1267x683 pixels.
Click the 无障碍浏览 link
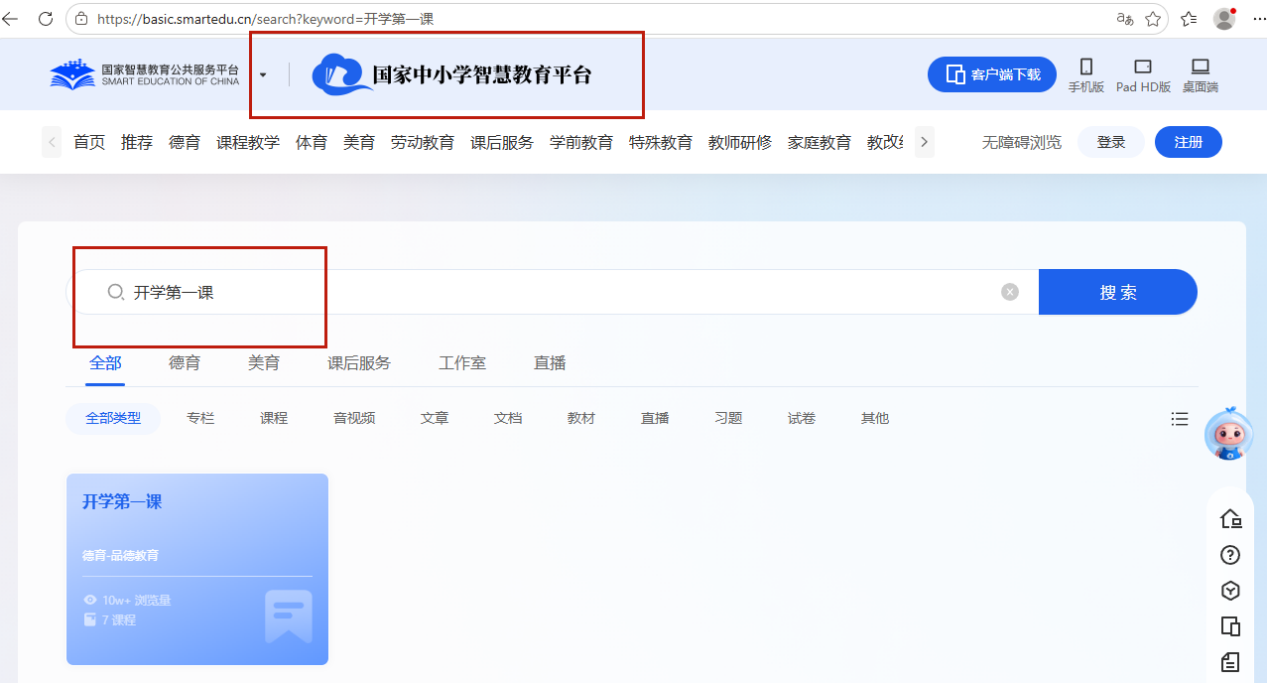(x=1021, y=142)
